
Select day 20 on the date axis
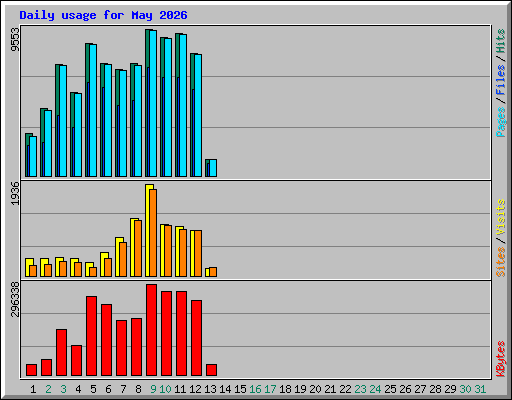point(315,389)
